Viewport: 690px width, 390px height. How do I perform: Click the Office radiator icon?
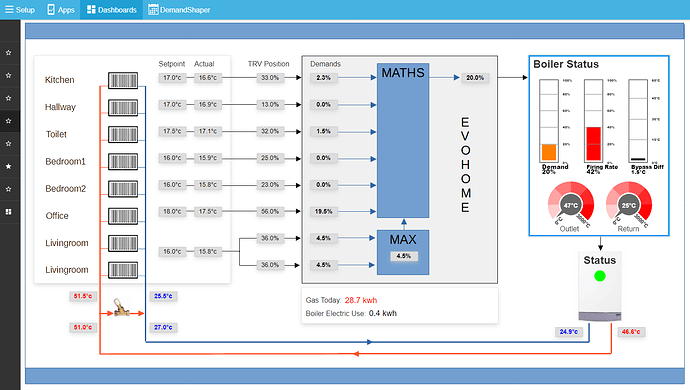point(123,216)
